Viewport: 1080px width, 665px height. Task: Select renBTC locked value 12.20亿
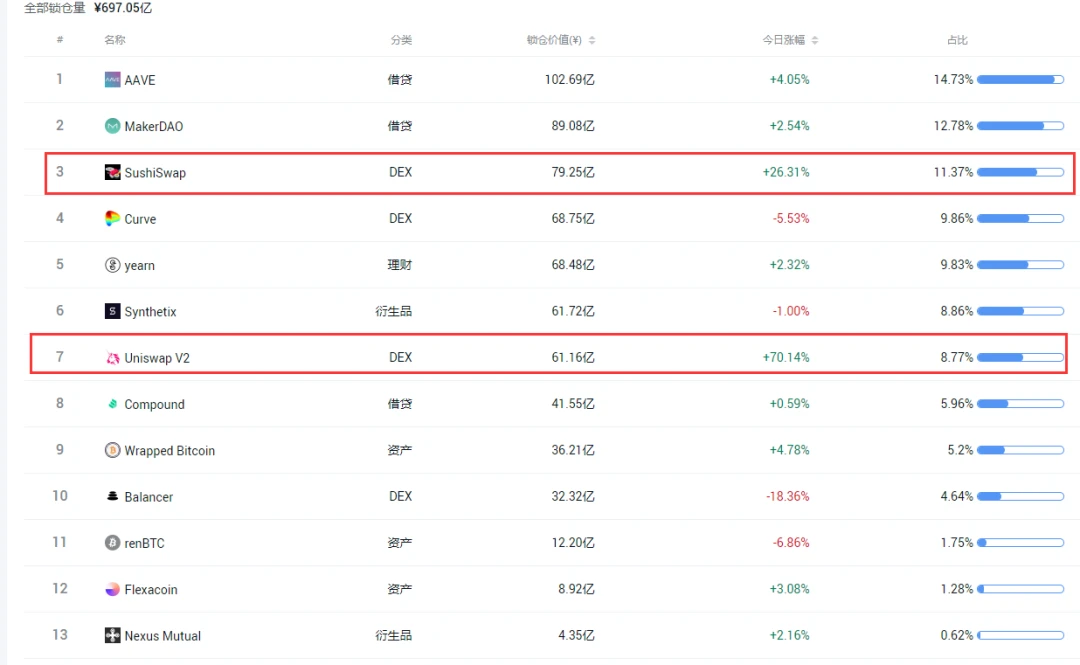pyautogui.click(x=573, y=543)
